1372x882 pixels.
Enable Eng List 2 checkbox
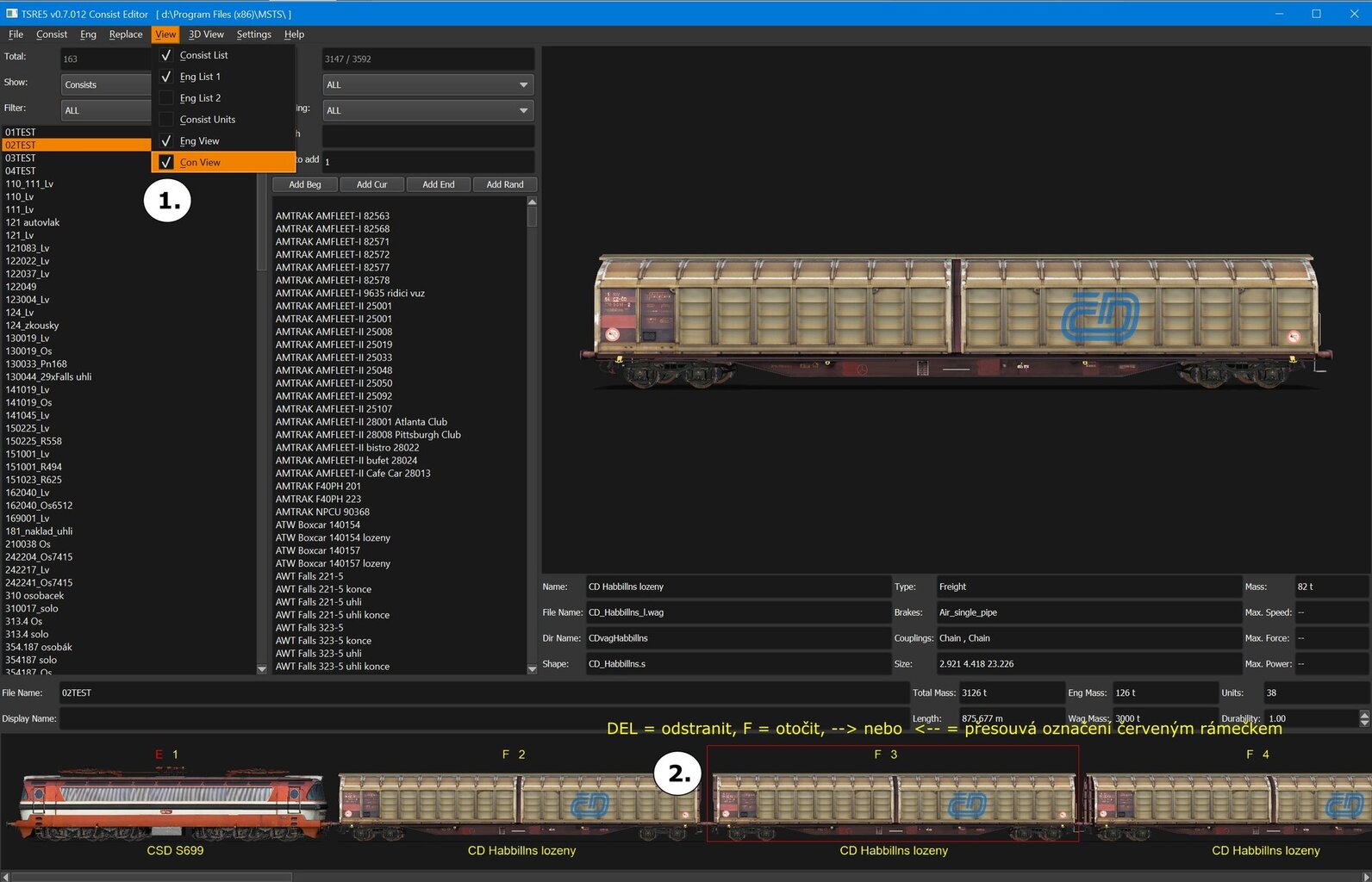click(x=167, y=98)
